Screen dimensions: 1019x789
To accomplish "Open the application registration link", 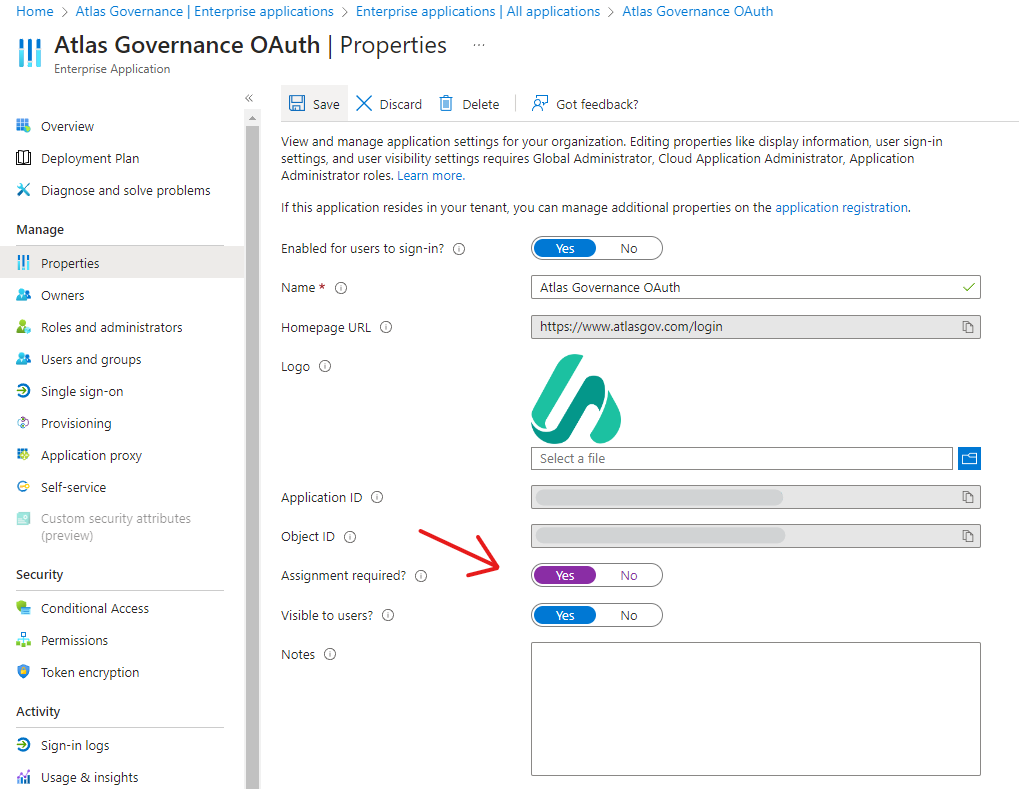I will click(841, 208).
